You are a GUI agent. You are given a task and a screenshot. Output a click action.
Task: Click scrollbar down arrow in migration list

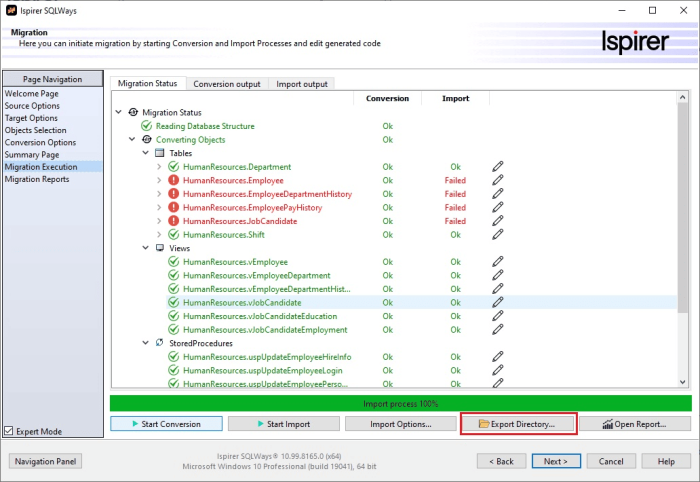[683, 382]
